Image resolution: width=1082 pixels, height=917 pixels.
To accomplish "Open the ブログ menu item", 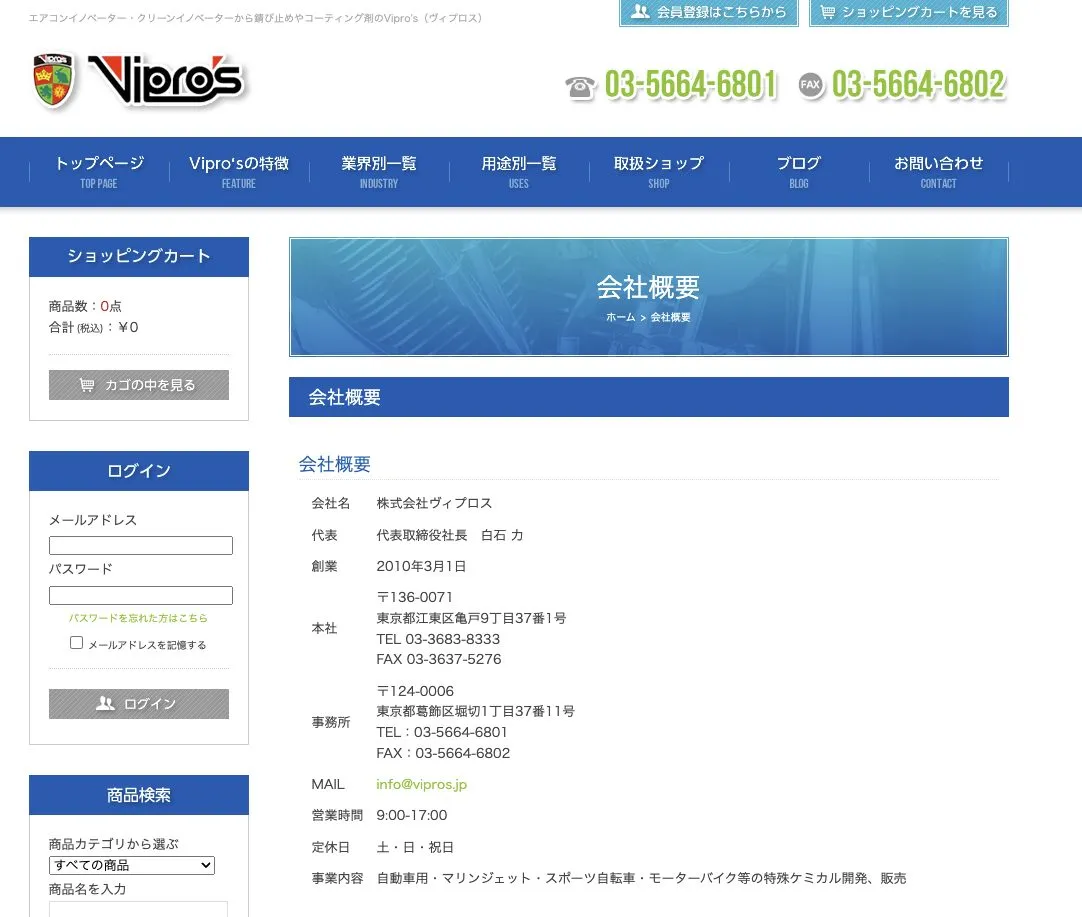I will [x=799, y=171].
